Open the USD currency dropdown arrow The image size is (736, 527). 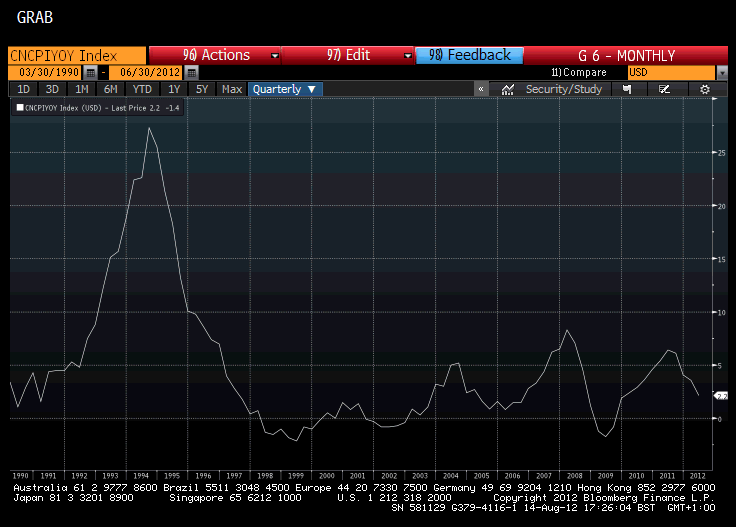[722, 73]
